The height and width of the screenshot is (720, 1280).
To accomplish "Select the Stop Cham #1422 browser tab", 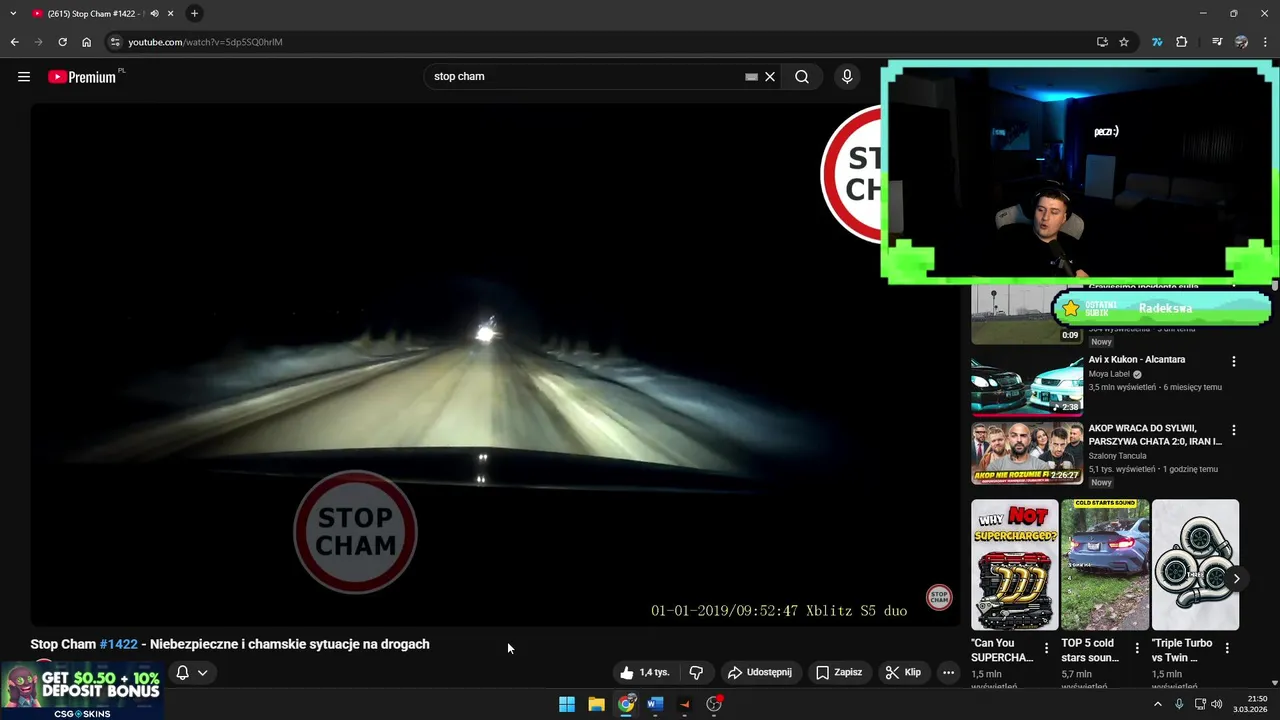I will tap(90, 13).
